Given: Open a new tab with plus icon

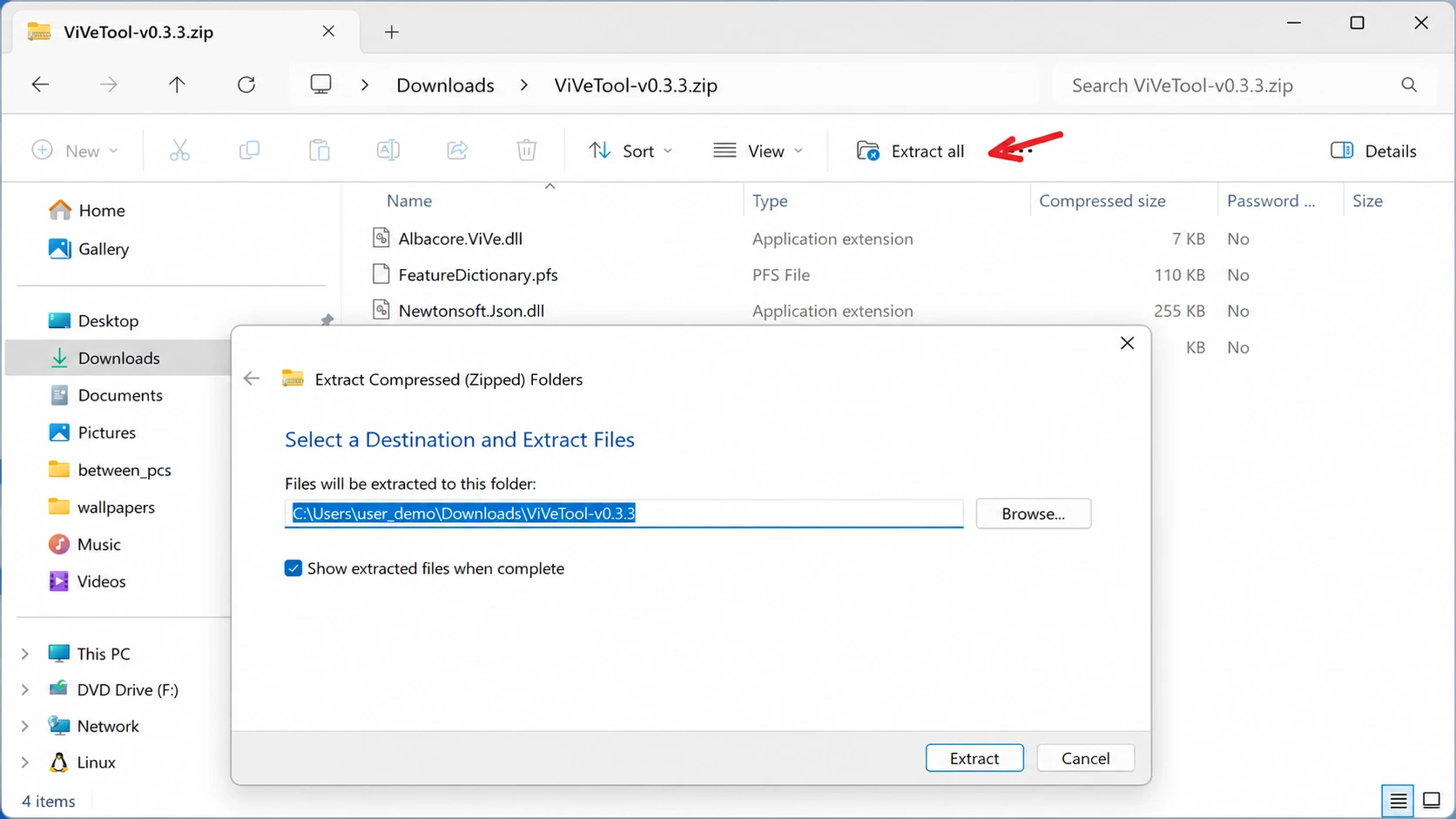Looking at the screenshot, I should point(392,32).
